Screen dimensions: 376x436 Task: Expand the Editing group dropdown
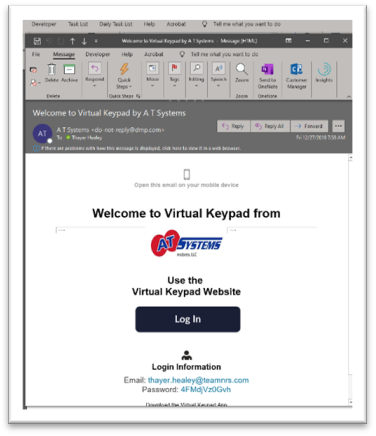[x=197, y=75]
